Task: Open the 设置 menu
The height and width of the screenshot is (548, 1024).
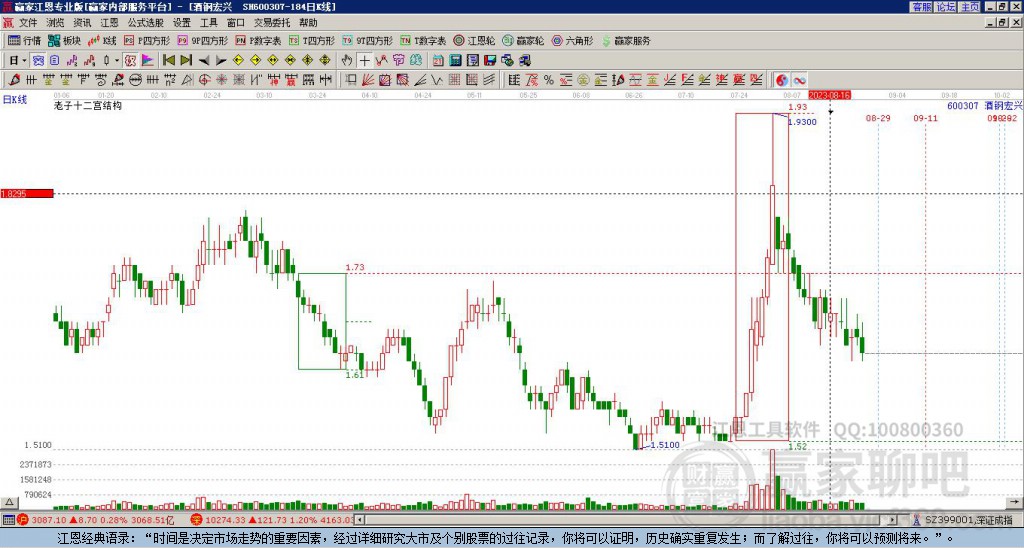Action: coord(182,23)
